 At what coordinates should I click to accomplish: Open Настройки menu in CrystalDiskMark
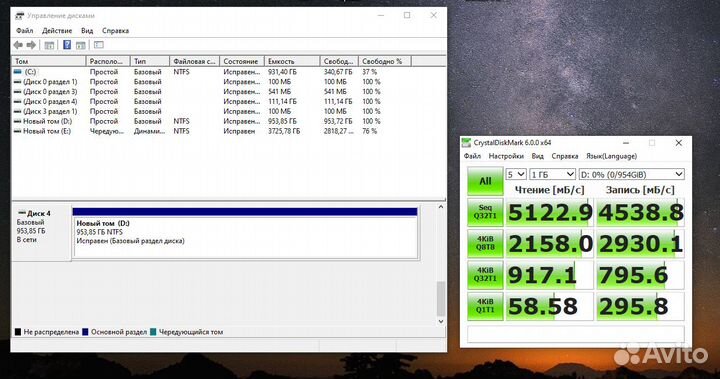tap(506, 156)
